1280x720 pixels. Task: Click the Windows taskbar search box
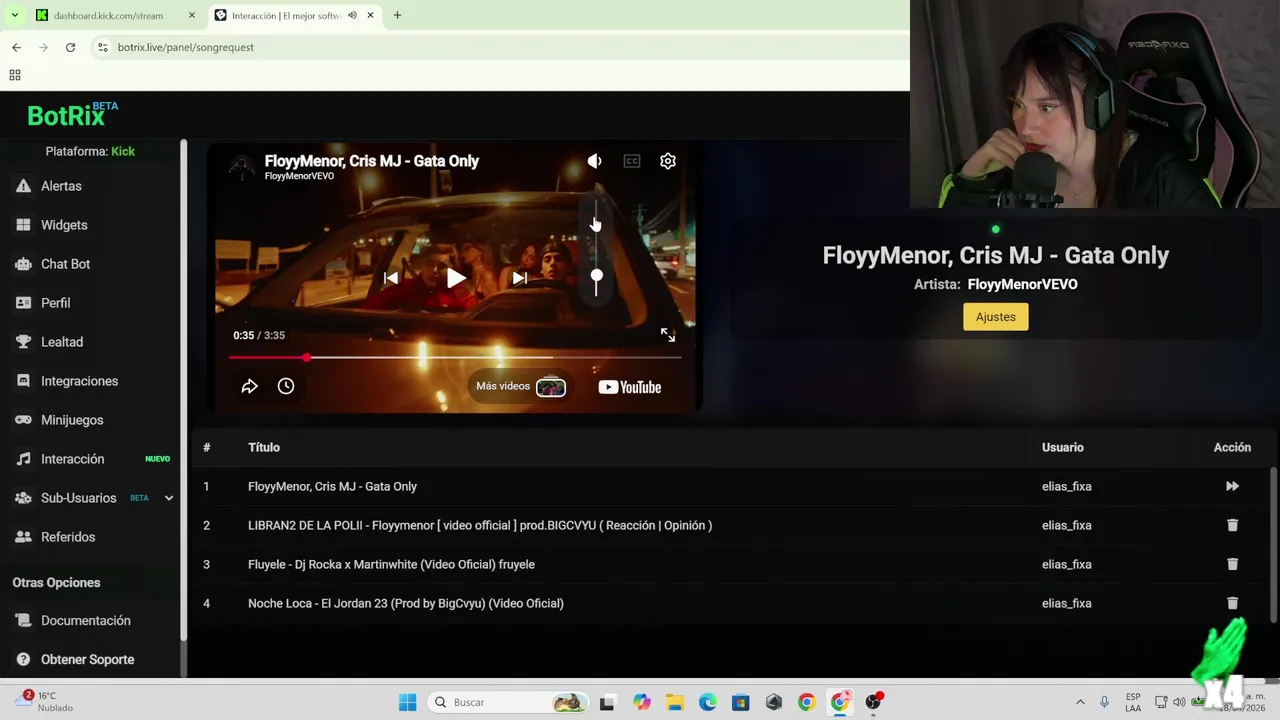point(508,702)
